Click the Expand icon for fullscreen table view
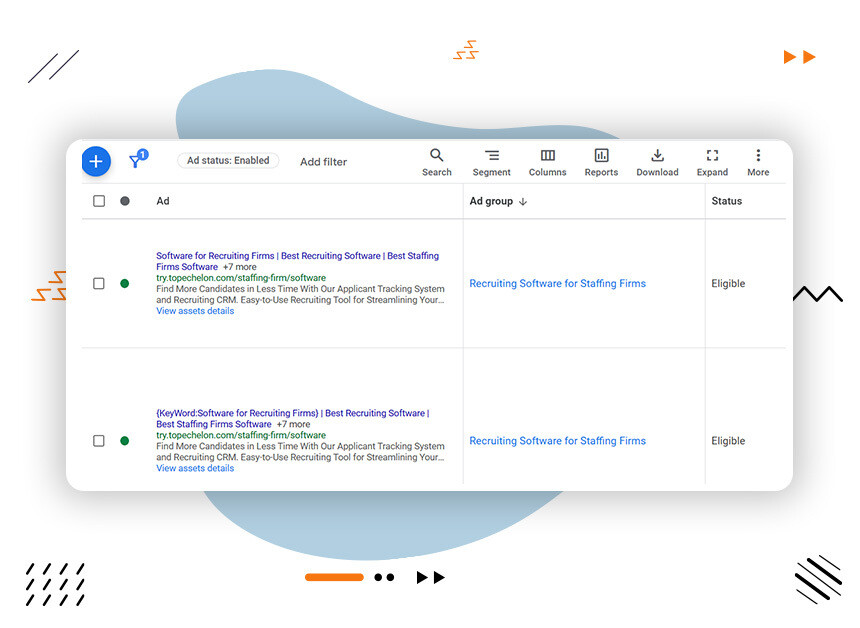The width and height of the screenshot is (860, 628). point(712,157)
